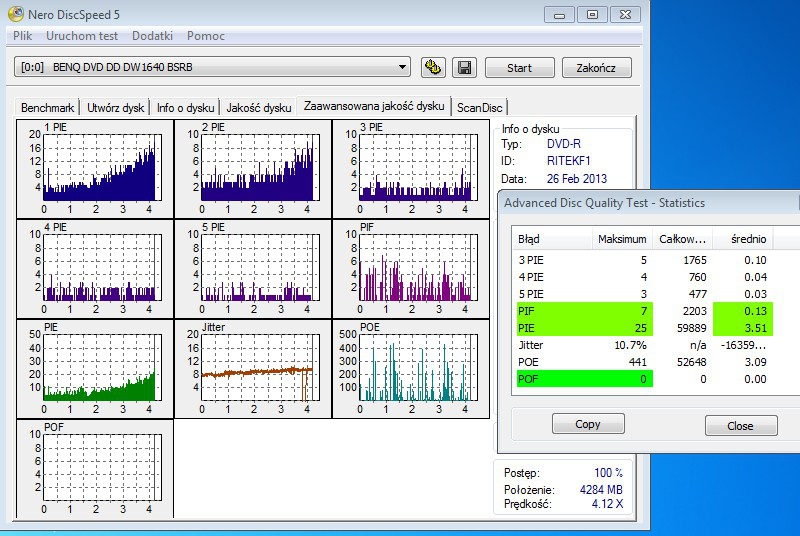Switch to the Jakość dysku tab

click(x=259, y=108)
